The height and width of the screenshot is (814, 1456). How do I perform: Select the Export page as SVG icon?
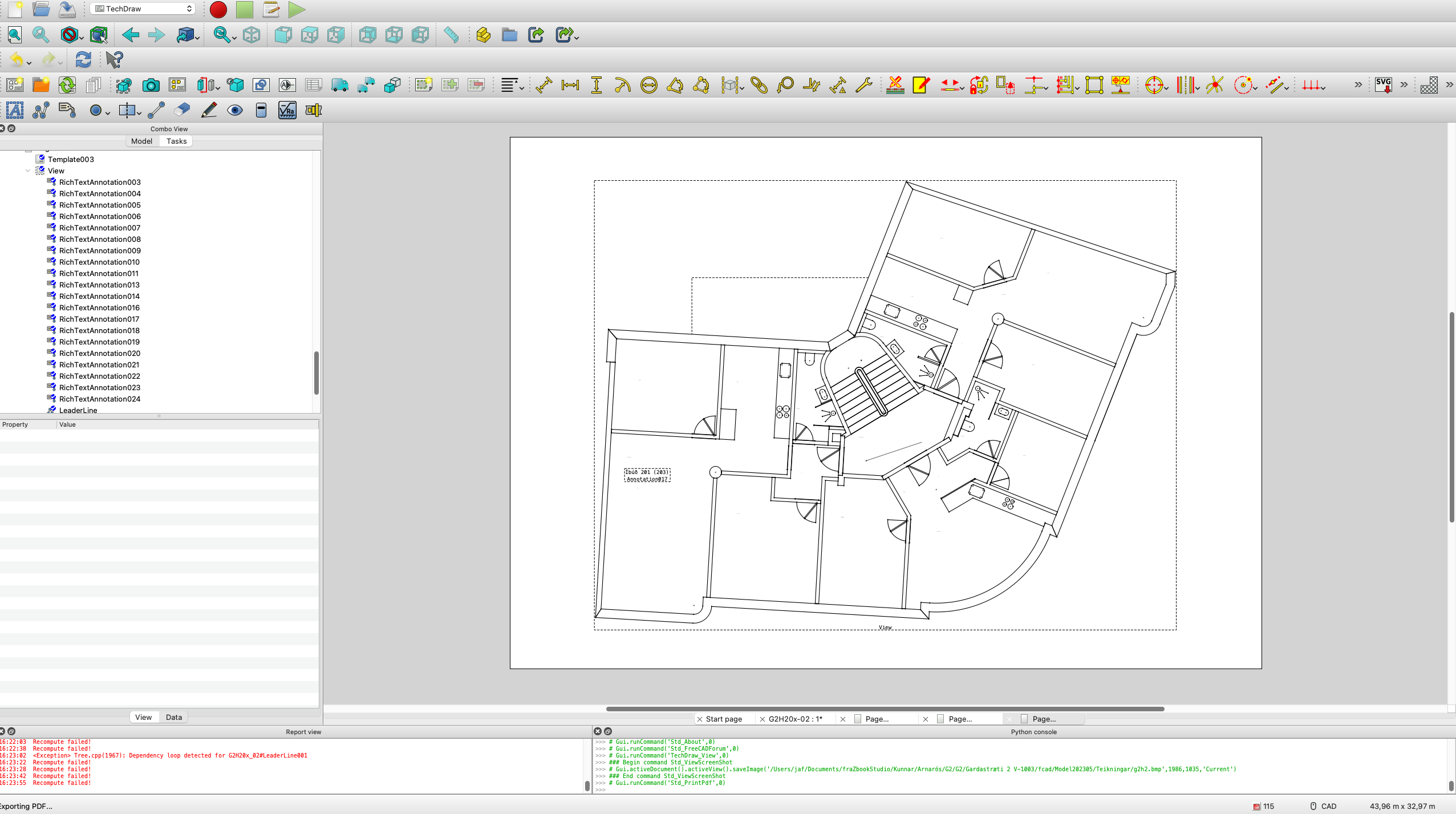tap(1383, 86)
